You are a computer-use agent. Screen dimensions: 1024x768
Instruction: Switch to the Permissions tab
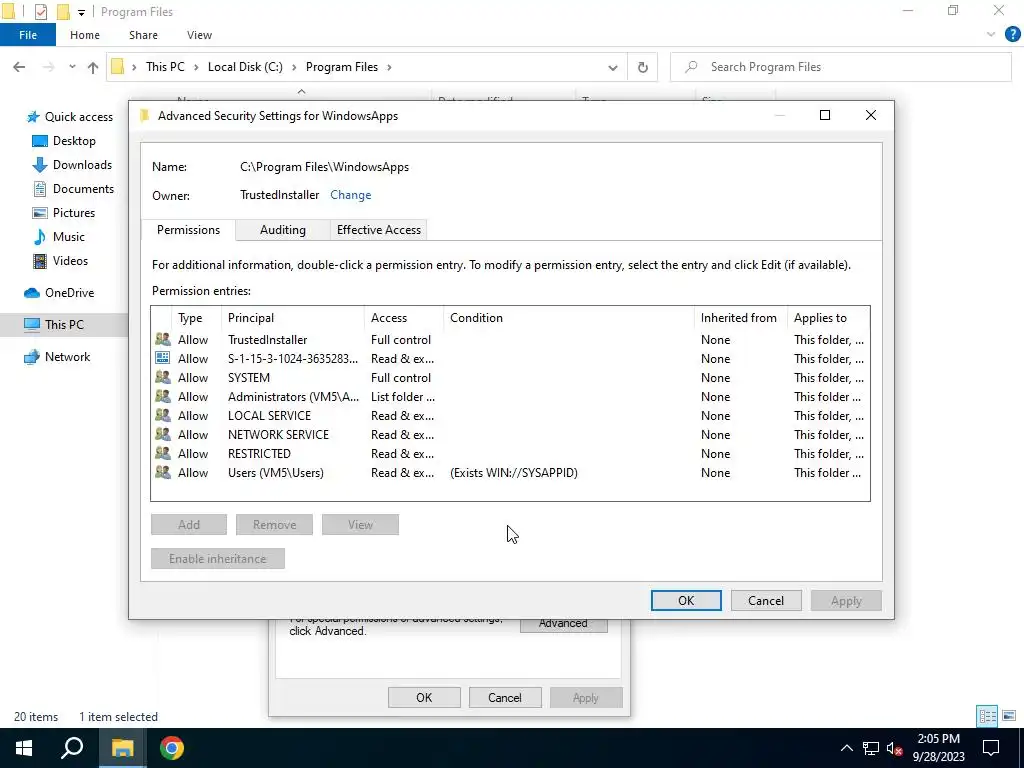tap(188, 230)
